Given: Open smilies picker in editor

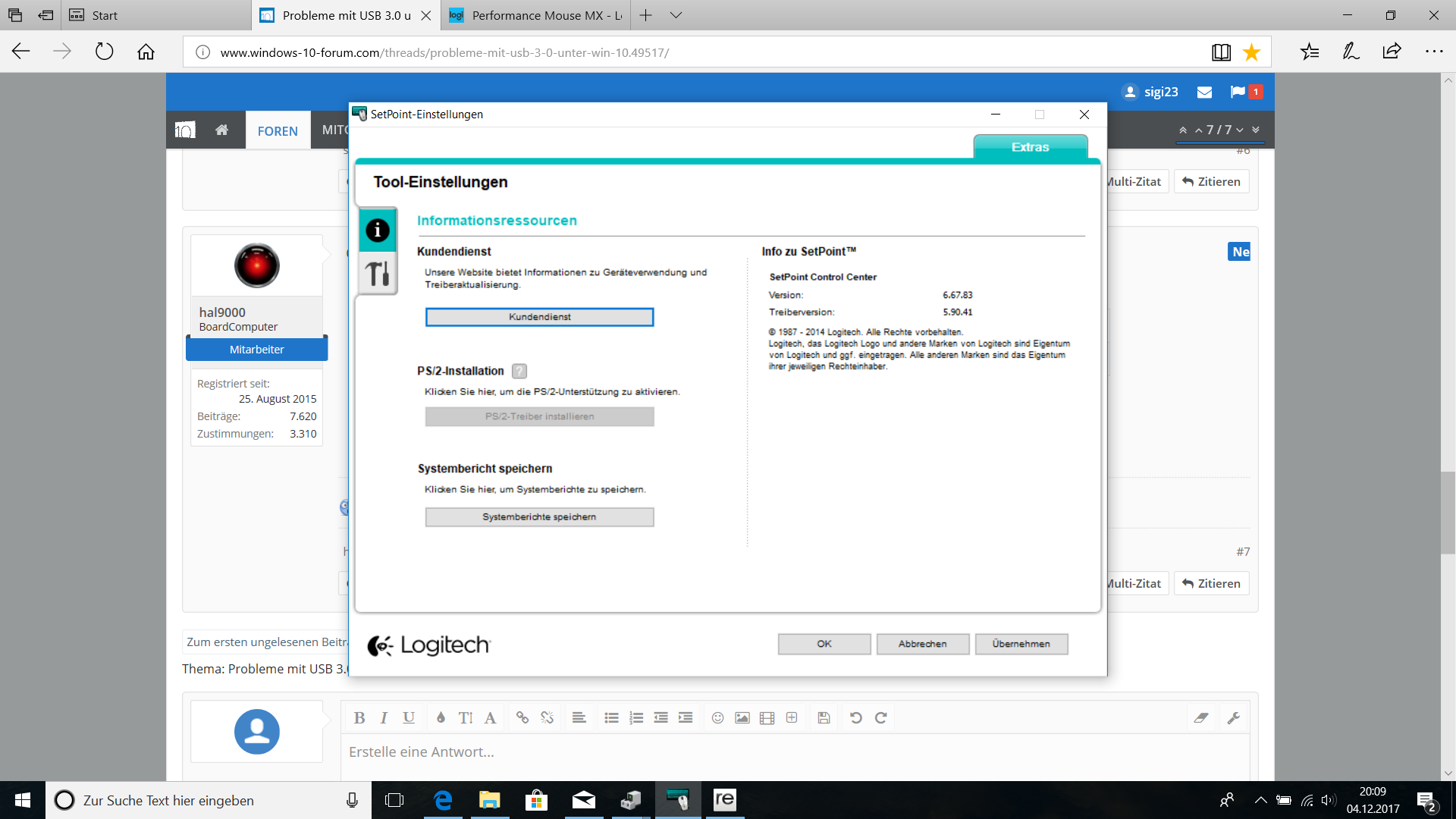Looking at the screenshot, I should coord(717,717).
